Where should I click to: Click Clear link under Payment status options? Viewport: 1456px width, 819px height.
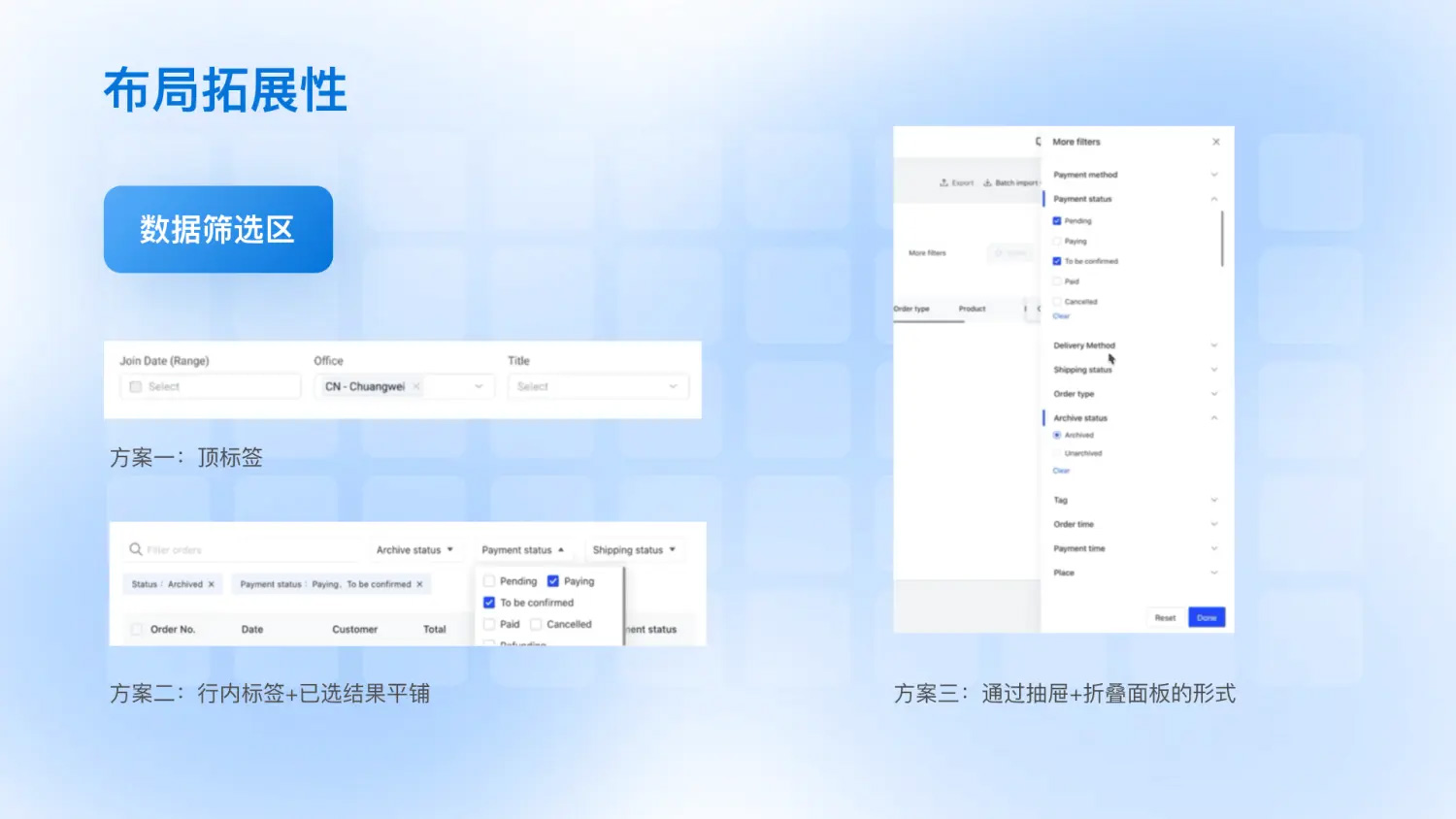[x=1061, y=316]
